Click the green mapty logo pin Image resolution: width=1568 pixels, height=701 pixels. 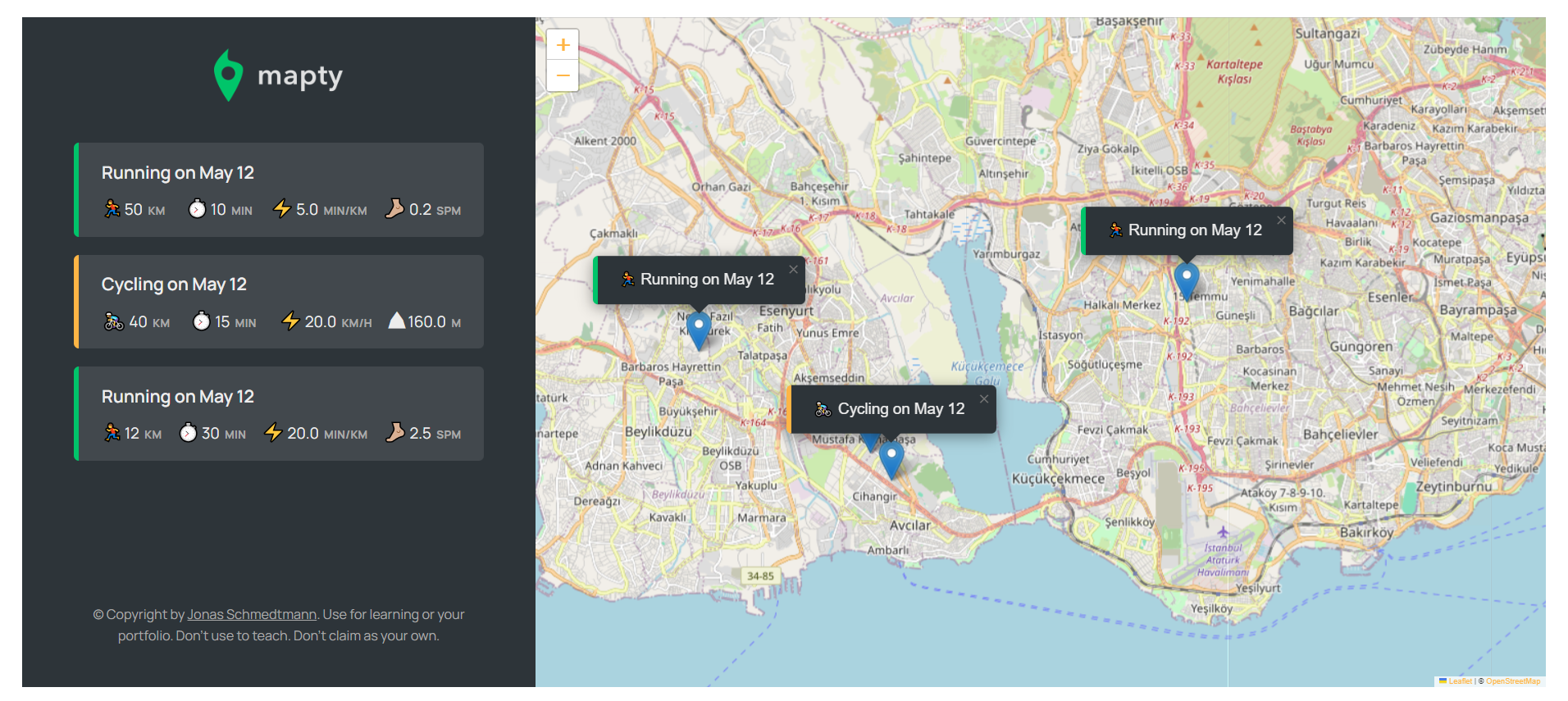point(228,76)
